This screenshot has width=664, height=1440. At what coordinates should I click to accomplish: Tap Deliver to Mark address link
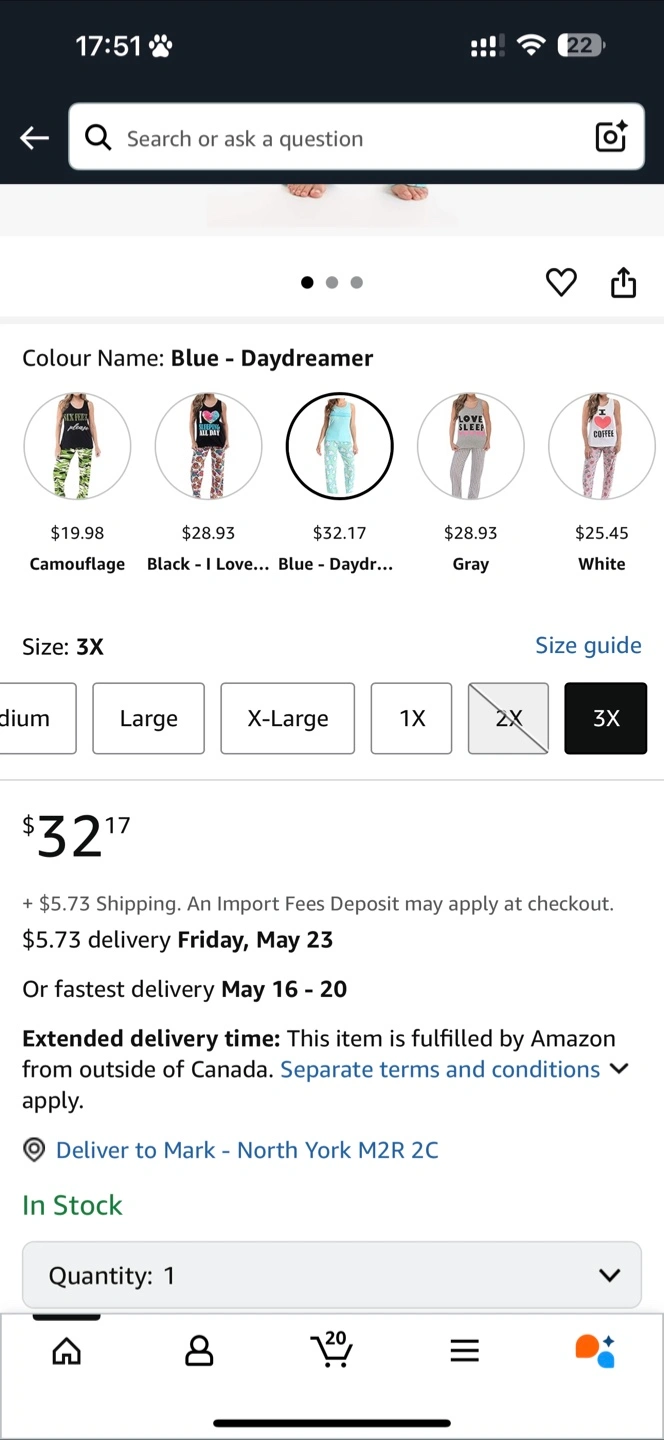point(246,1150)
